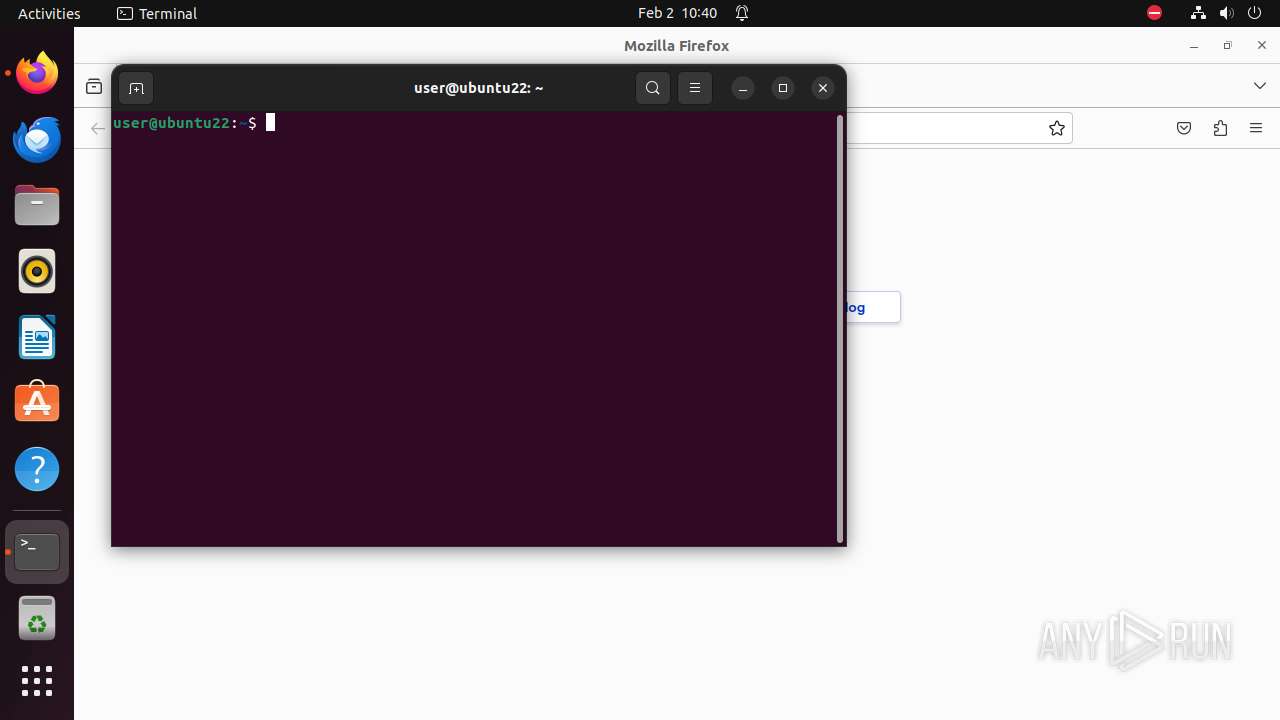The width and height of the screenshot is (1280, 720).
Task: Minimize the Firefox window
Action: 1193,46
